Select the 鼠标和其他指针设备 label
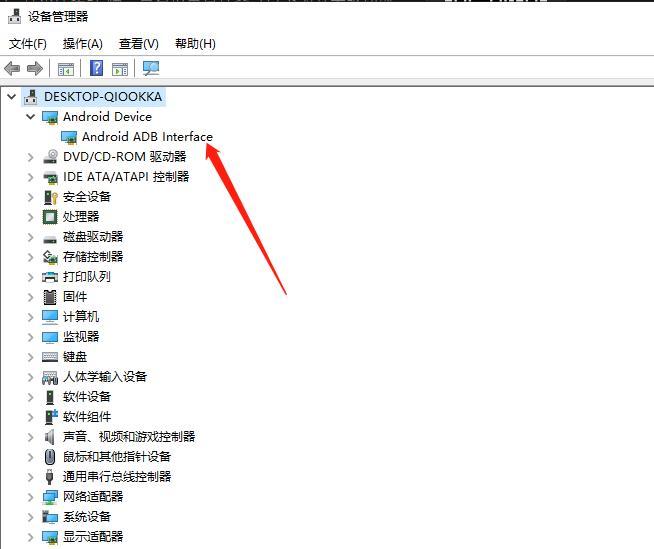The height and width of the screenshot is (549, 654). [x=117, y=457]
